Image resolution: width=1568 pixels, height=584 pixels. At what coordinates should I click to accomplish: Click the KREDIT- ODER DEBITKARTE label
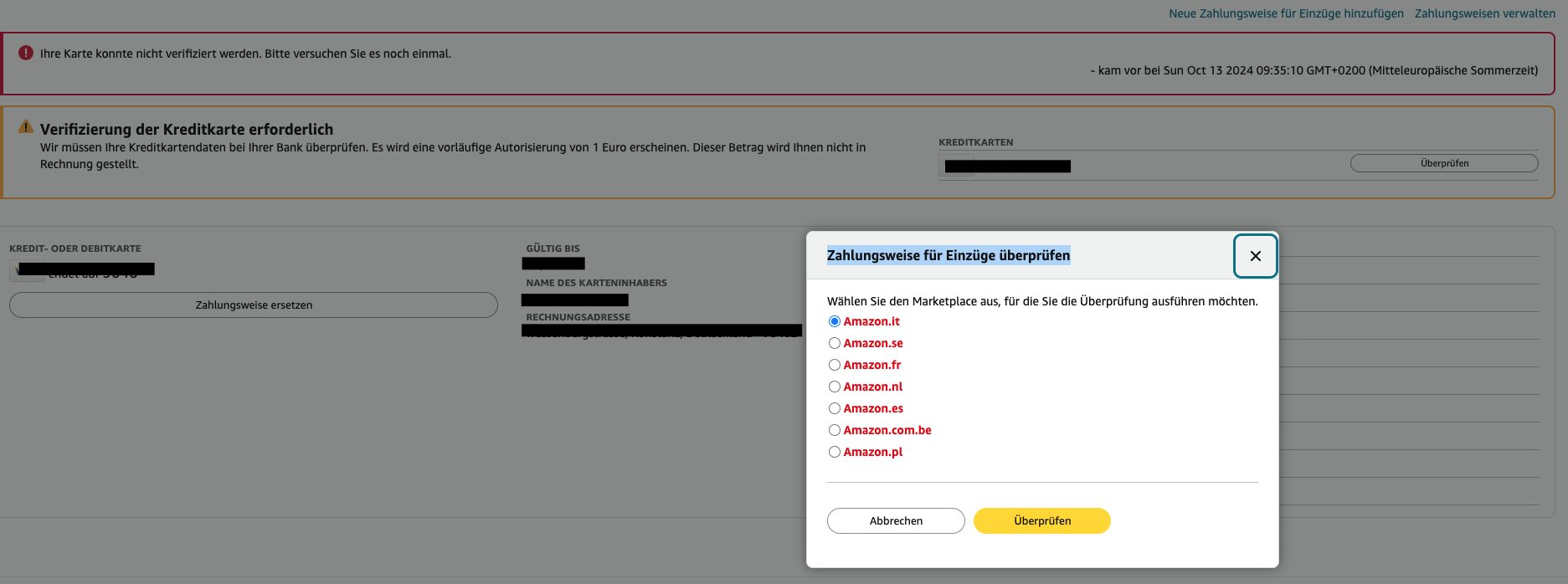click(75, 248)
